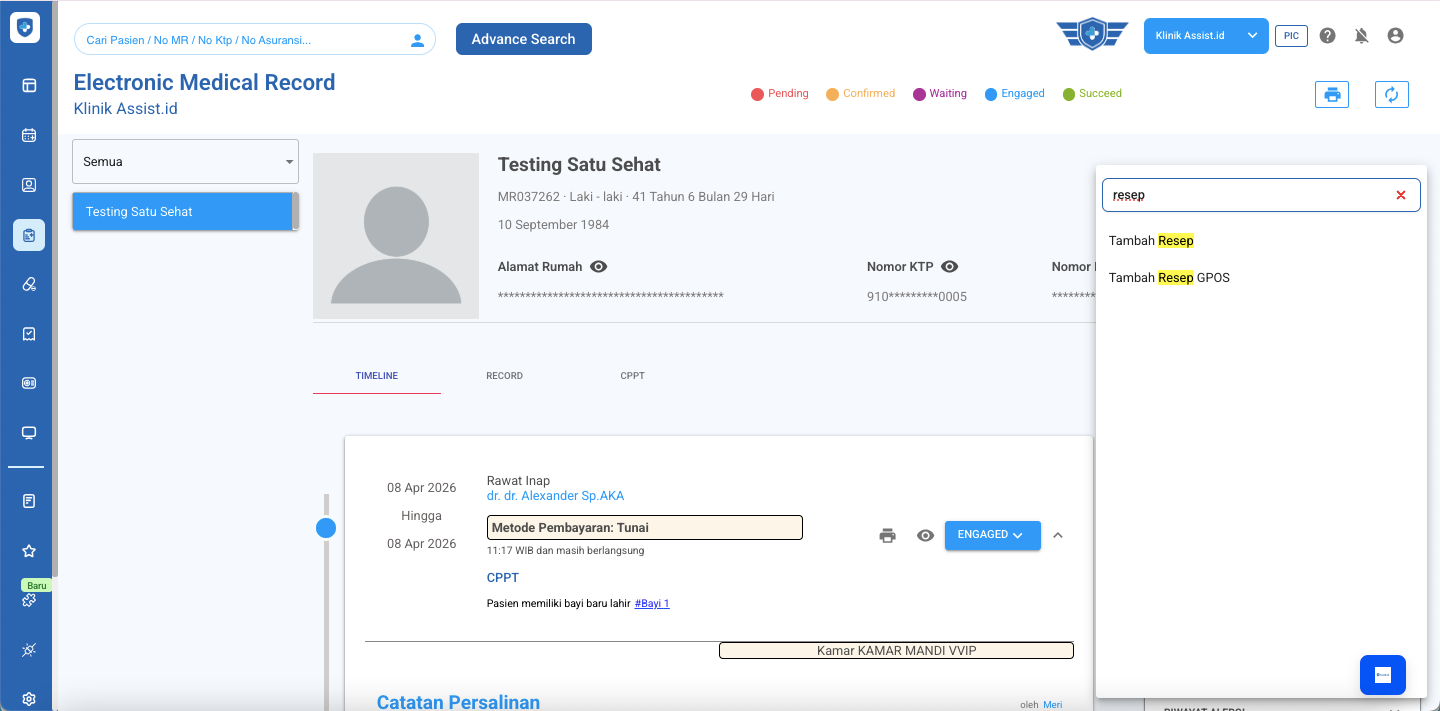Click the refresh icon button
This screenshot has height=711, width=1440.
(1391, 95)
